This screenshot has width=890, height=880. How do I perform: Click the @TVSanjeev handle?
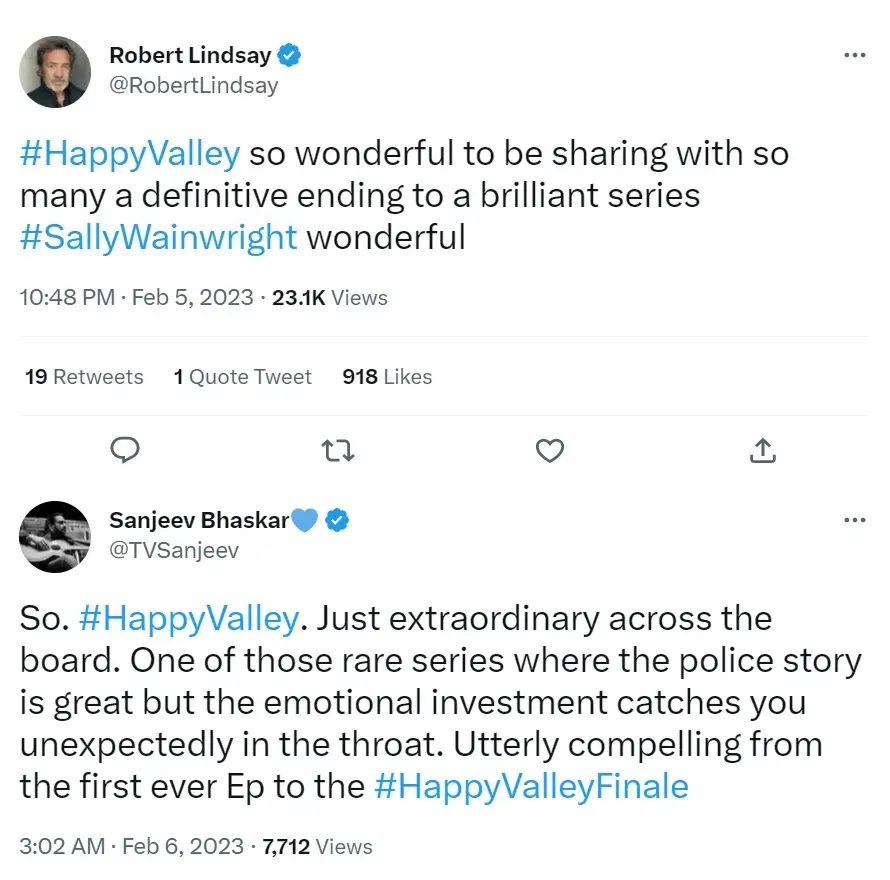pyautogui.click(x=175, y=549)
